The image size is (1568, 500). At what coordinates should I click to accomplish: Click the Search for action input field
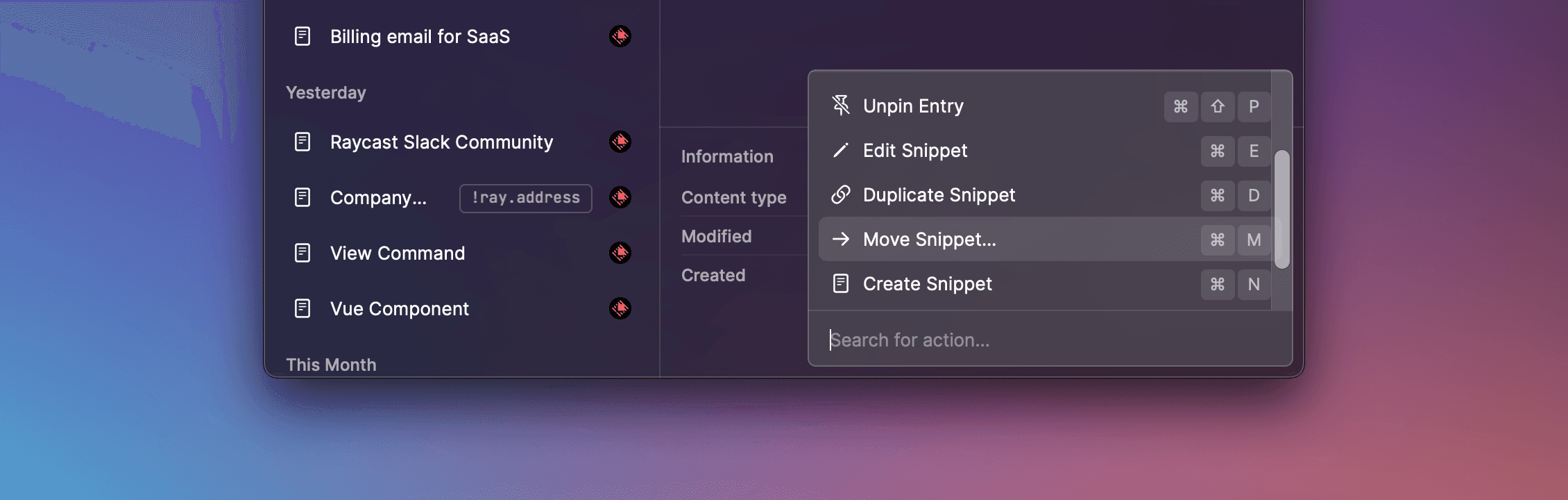(1050, 340)
